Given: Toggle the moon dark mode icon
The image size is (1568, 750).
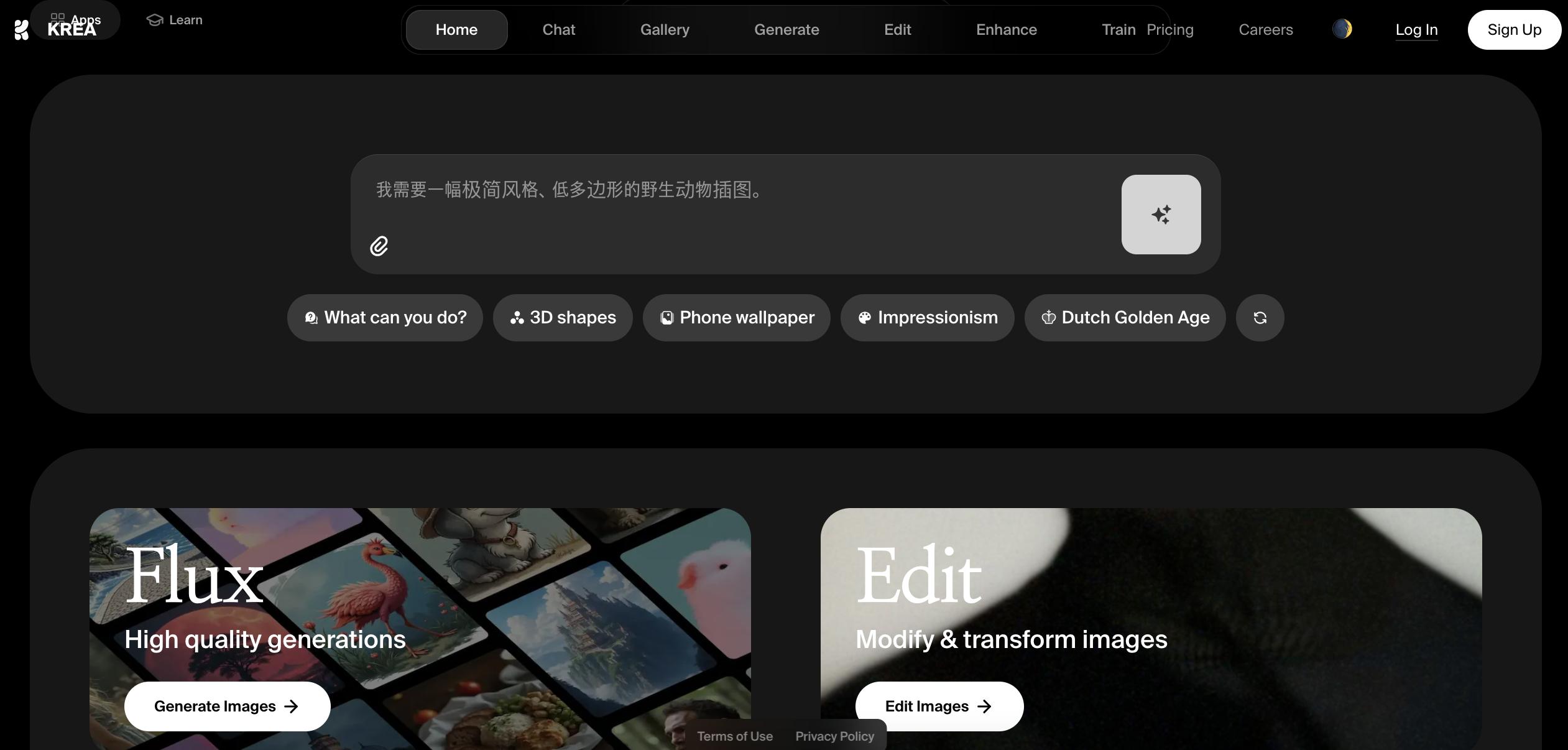Looking at the screenshot, I should (x=1342, y=29).
